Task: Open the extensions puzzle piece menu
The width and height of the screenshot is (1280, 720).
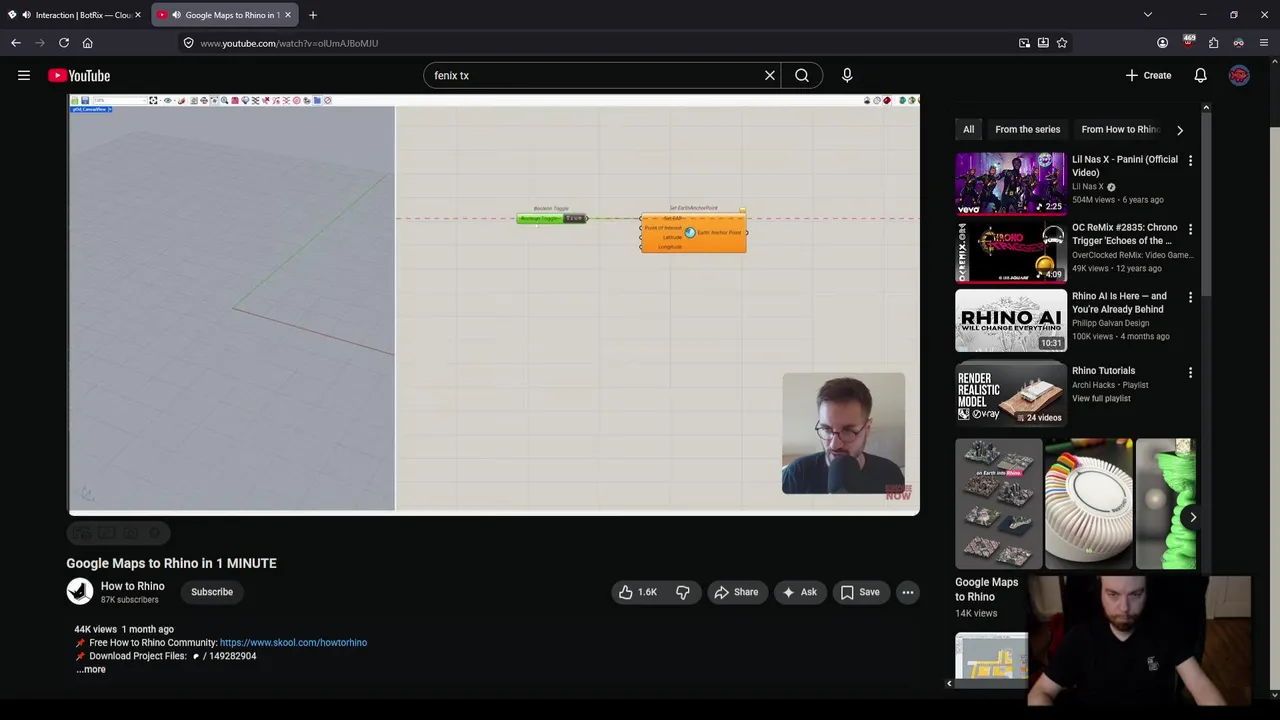Action: click(1213, 43)
